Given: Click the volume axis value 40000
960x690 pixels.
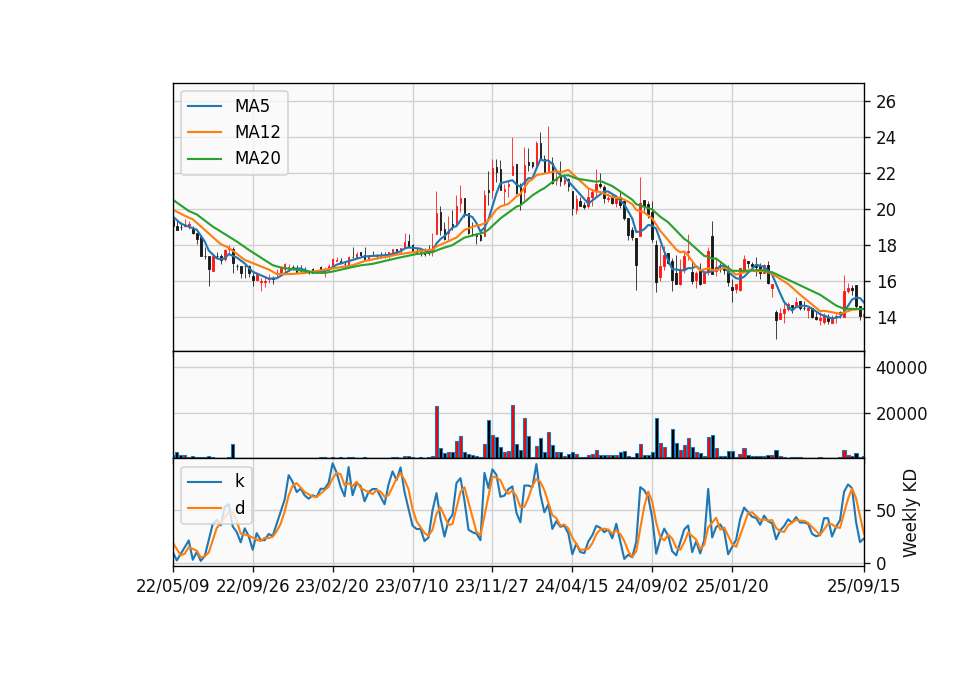Looking at the screenshot, I should point(901,368).
